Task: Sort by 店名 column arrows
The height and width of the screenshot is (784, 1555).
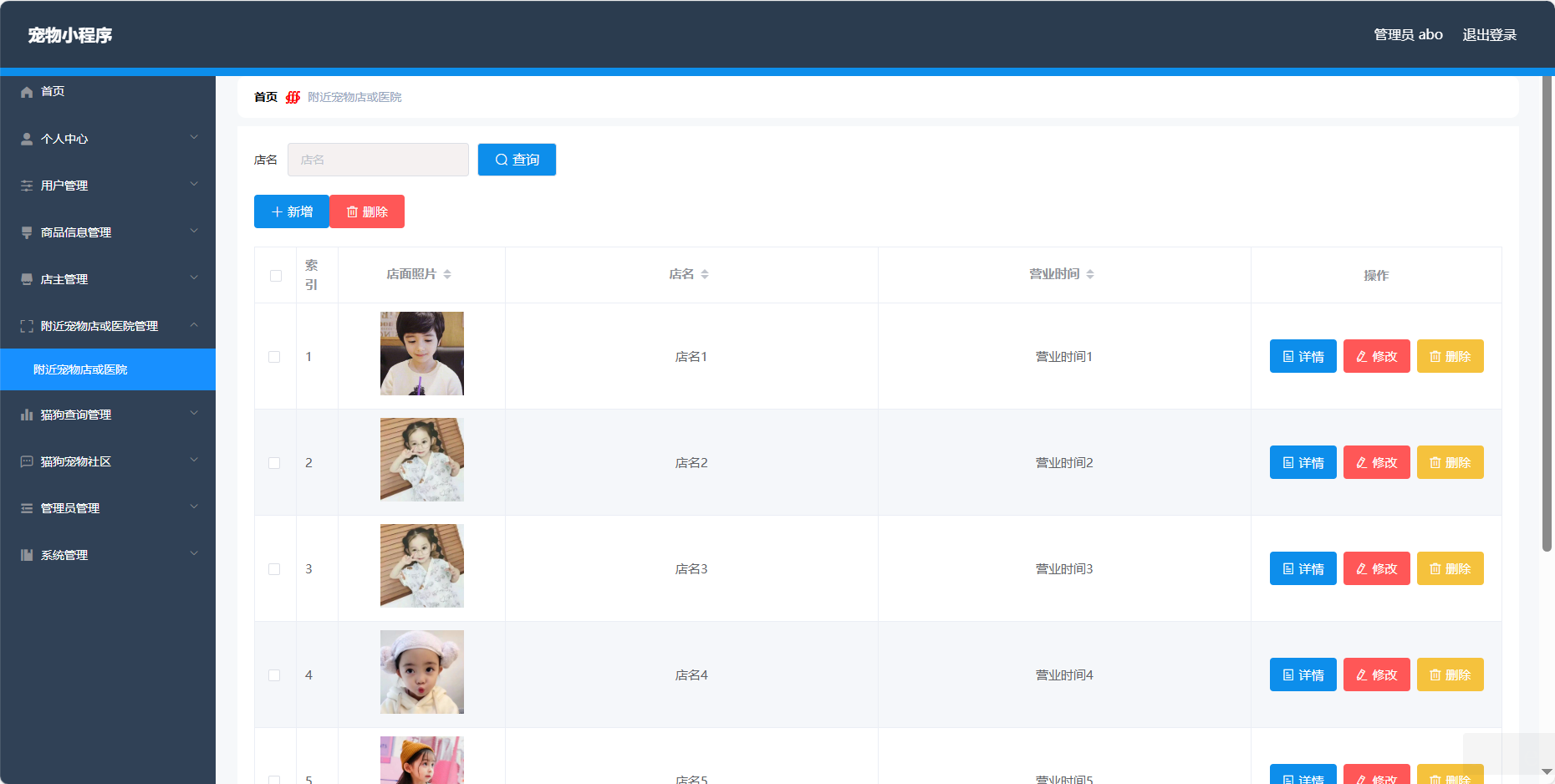Action: click(x=705, y=274)
